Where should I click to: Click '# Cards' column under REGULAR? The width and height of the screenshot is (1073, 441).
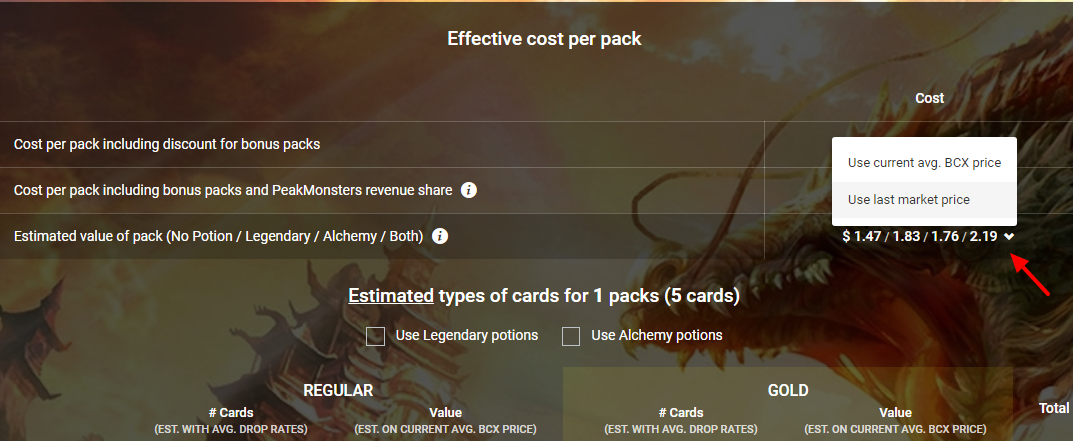[x=231, y=413]
